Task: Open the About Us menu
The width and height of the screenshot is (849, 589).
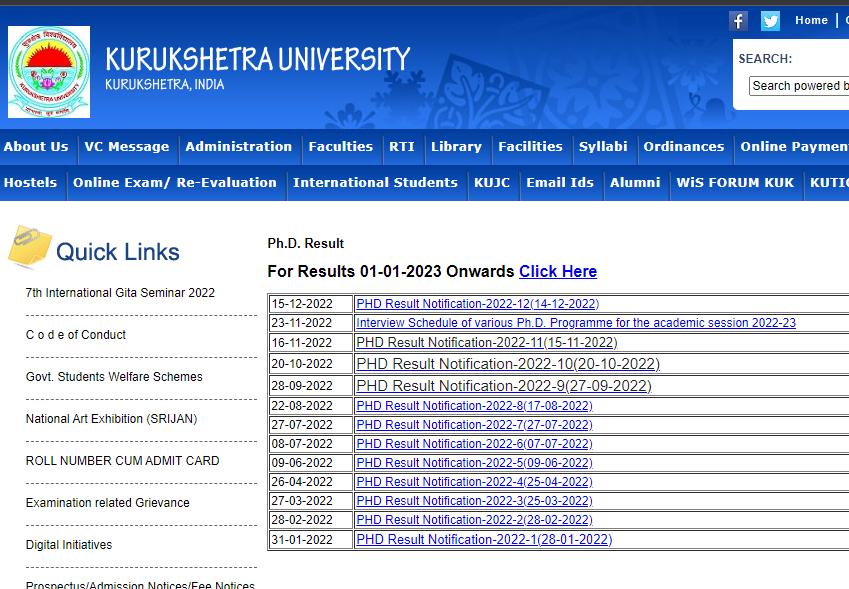Action: tap(36, 147)
